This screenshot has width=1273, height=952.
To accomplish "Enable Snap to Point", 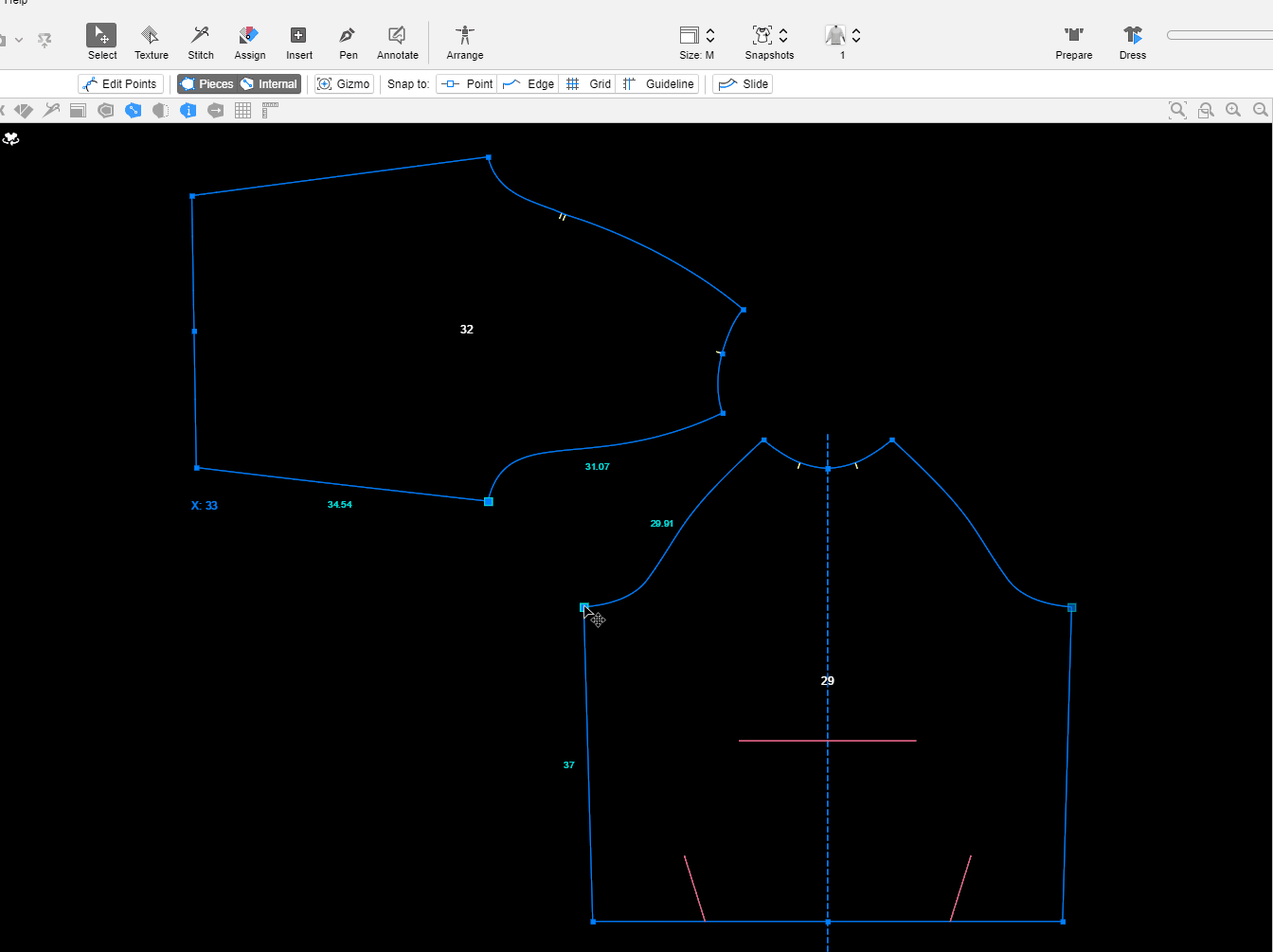I will click(467, 84).
